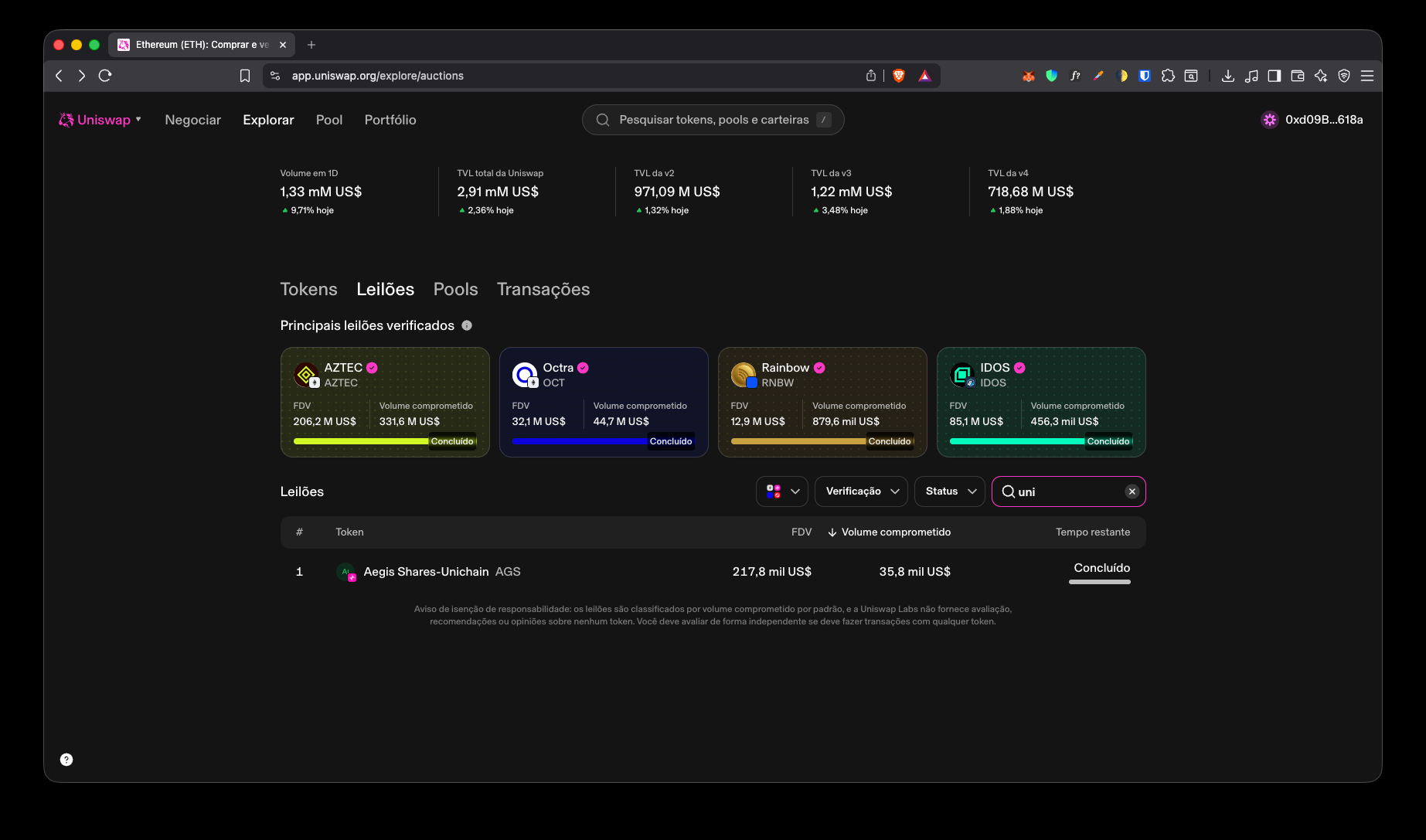Click the FDV column header
Image resolution: width=1426 pixels, height=840 pixels.
click(801, 532)
